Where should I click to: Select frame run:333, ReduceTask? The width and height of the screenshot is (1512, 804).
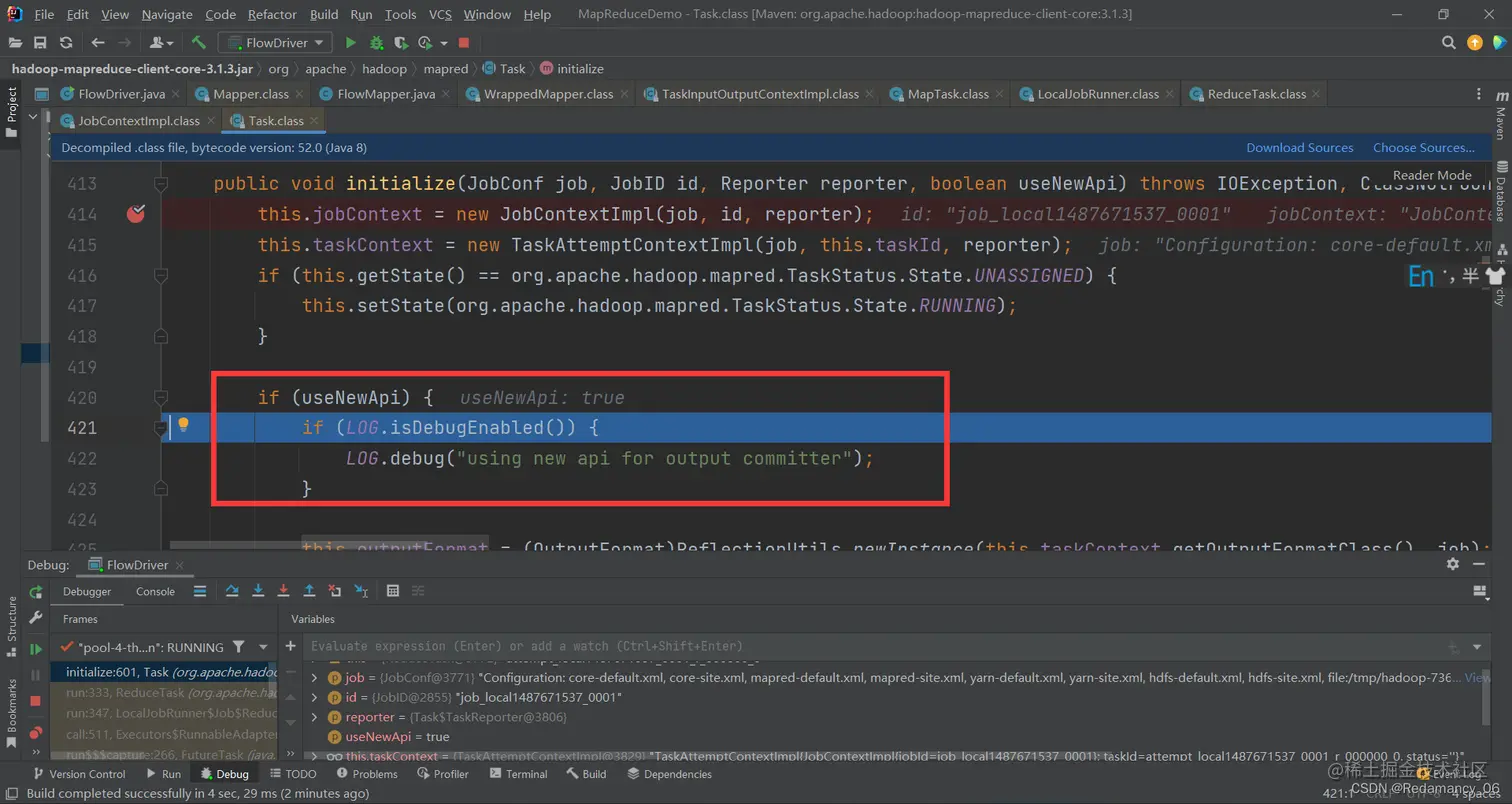click(x=164, y=692)
